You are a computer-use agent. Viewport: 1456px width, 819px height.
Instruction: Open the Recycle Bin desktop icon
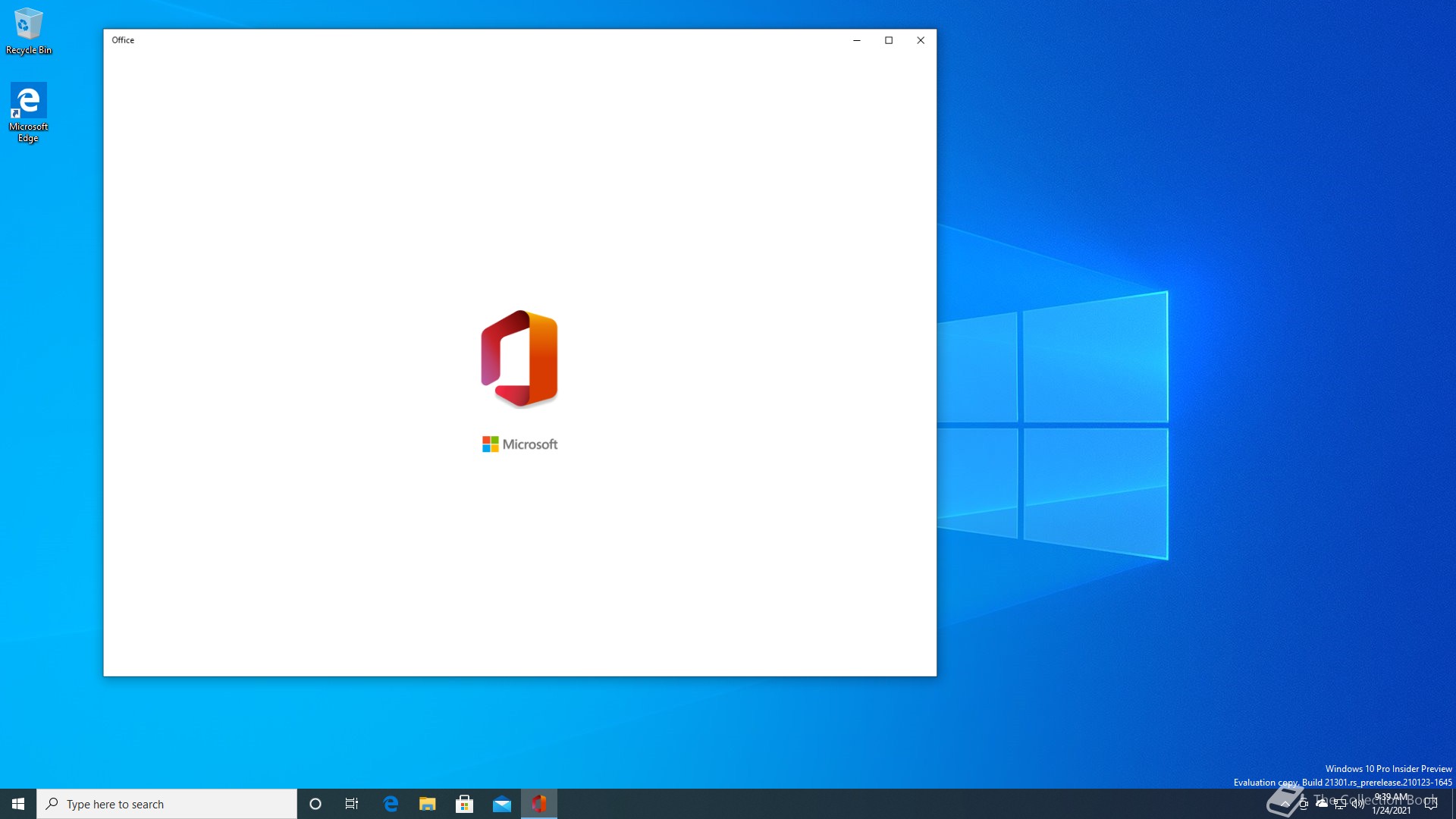coord(29,32)
